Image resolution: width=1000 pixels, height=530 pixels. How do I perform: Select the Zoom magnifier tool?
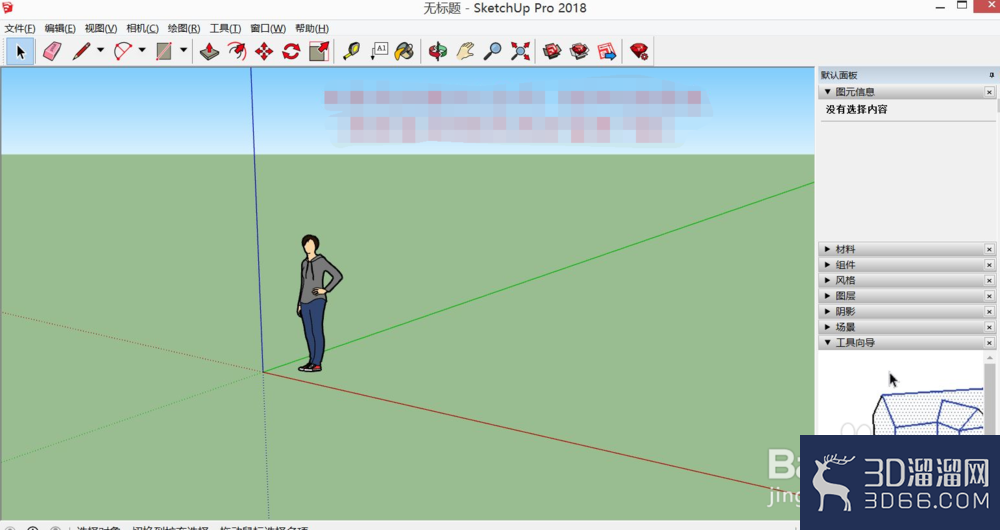(x=492, y=51)
